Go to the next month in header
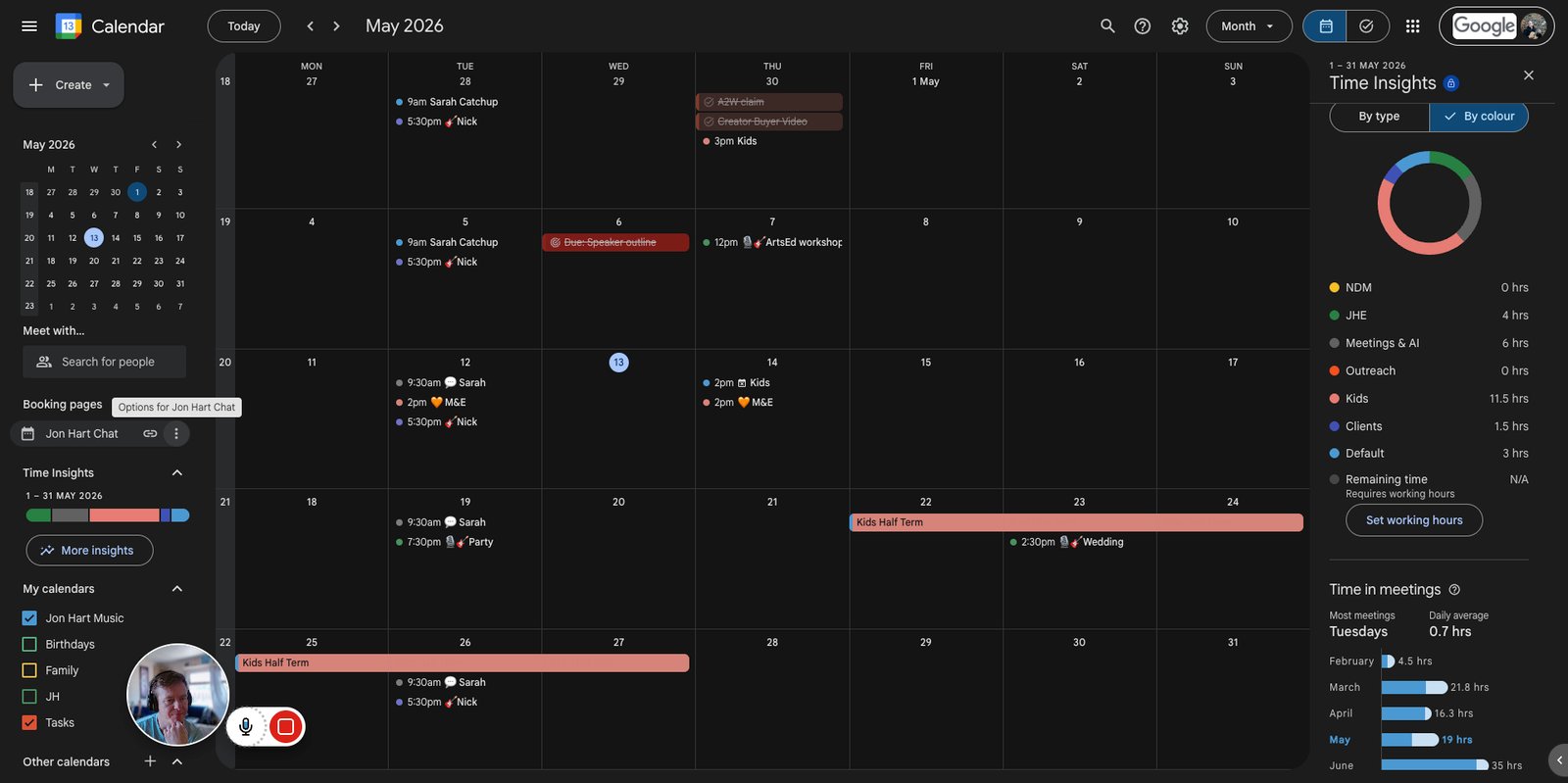Image resolution: width=1568 pixels, height=783 pixels. coord(336,26)
